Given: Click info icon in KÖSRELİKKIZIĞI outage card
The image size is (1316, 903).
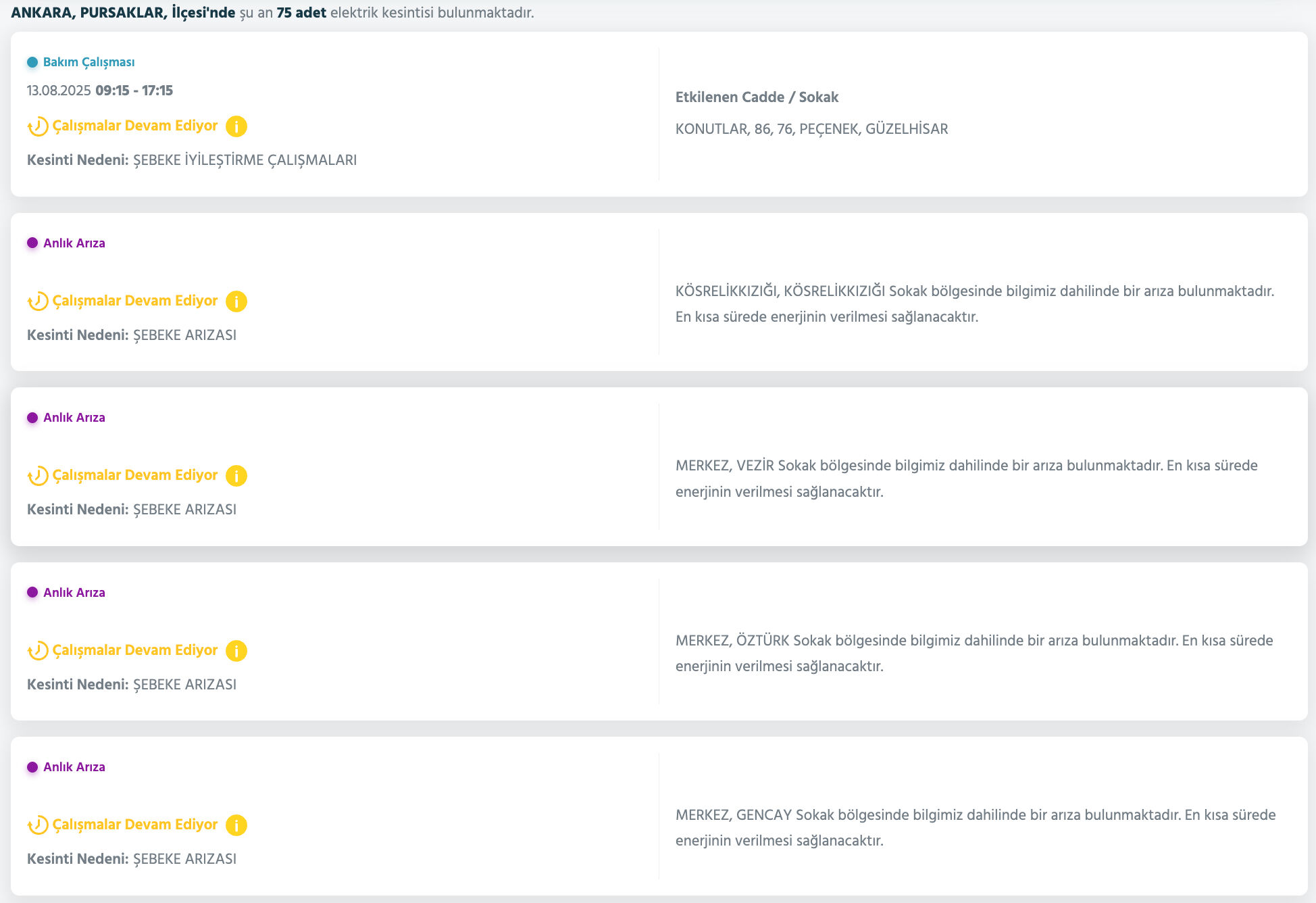Looking at the screenshot, I should (236, 301).
